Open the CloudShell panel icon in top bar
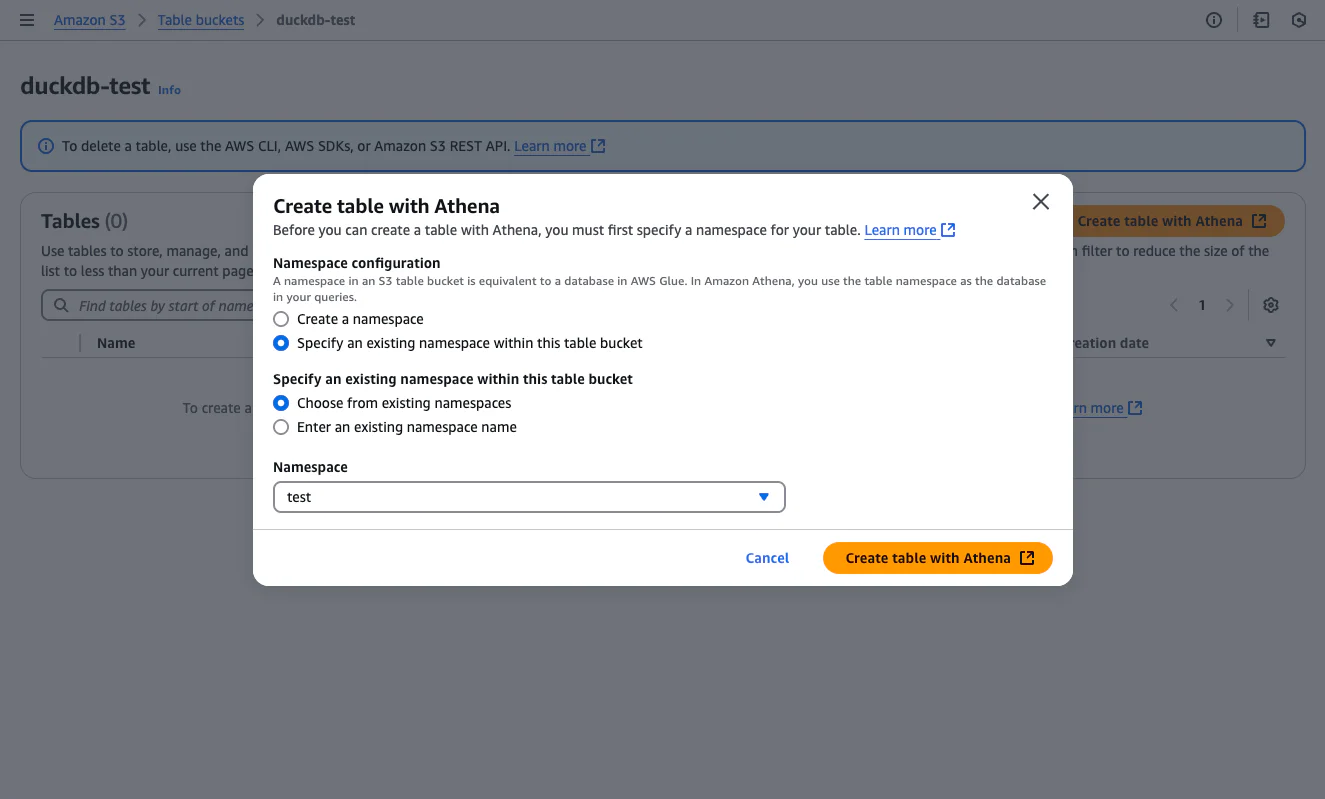Screen dimensions: 1325x799 pyautogui.click(x=1261, y=20)
